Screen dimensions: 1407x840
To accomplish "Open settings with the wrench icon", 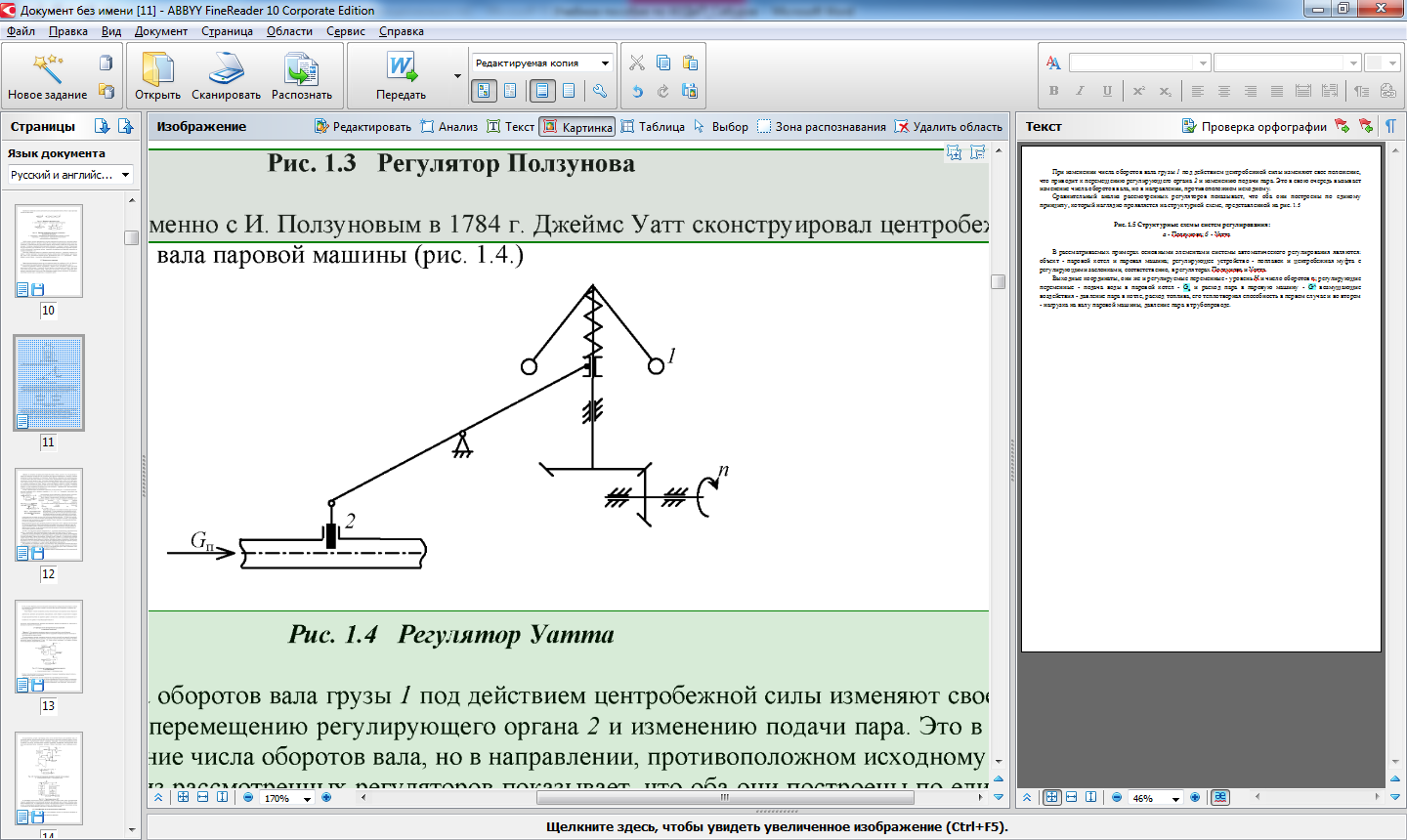I will [600, 91].
